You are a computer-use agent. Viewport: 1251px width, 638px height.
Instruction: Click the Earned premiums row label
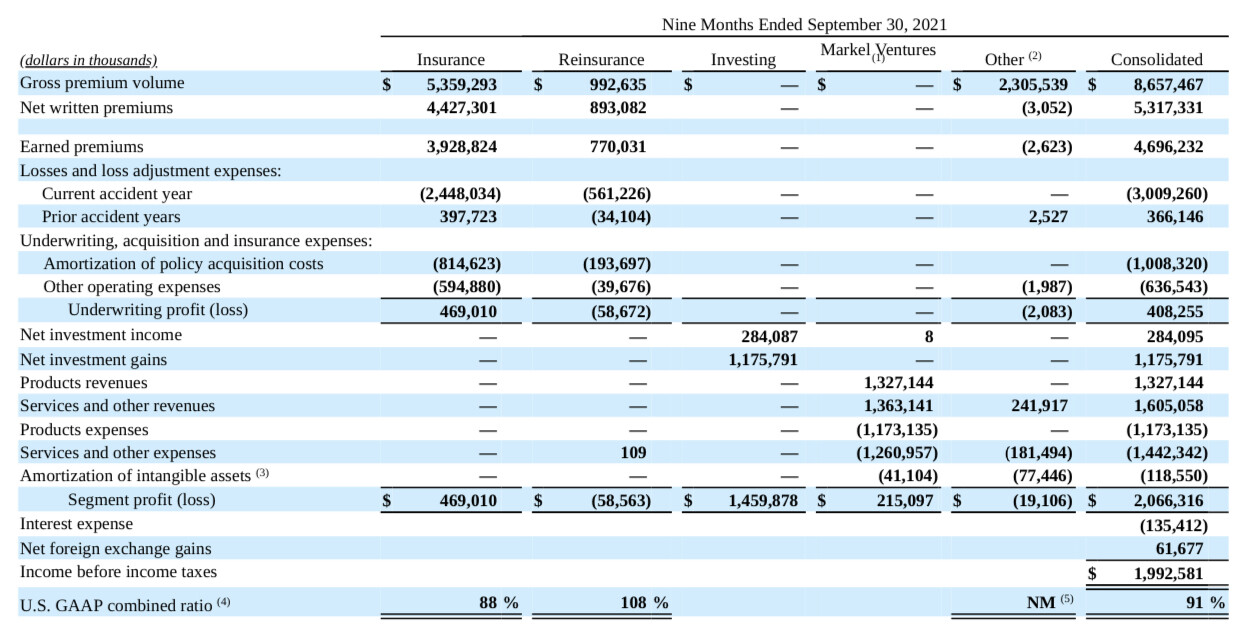[x=82, y=146]
